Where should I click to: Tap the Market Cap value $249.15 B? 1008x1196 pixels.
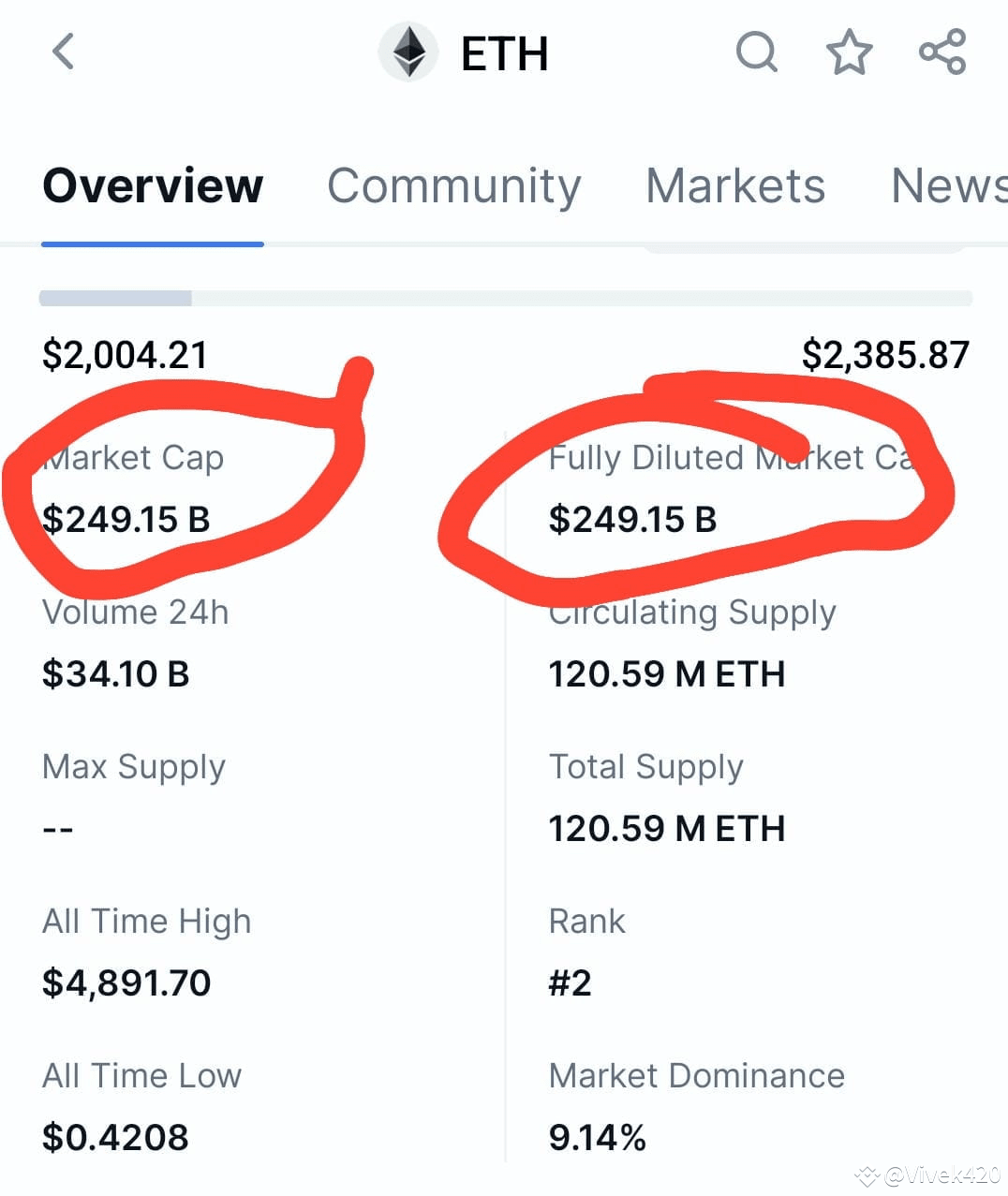[x=126, y=519]
